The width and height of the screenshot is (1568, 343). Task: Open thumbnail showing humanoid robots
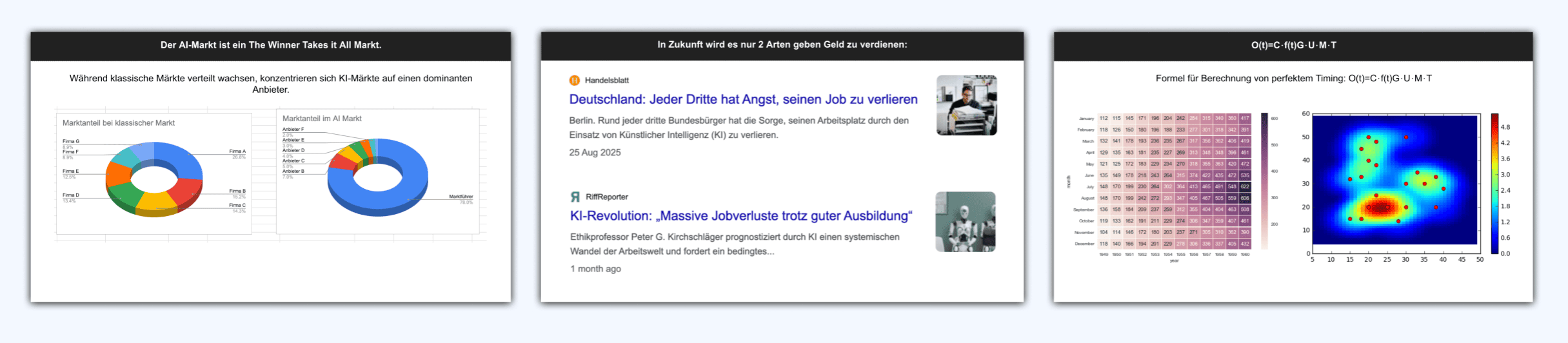pyautogui.click(x=966, y=222)
